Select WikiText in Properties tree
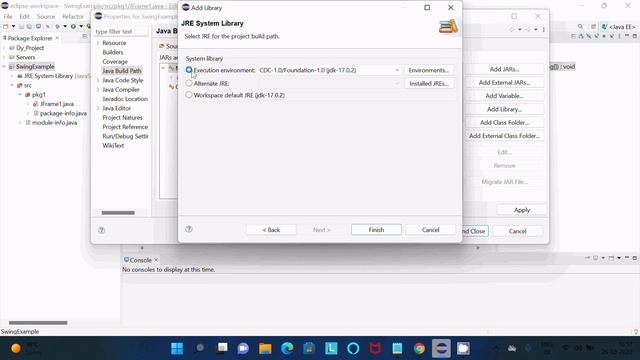Image resolution: width=640 pixels, height=360 pixels. [113, 146]
